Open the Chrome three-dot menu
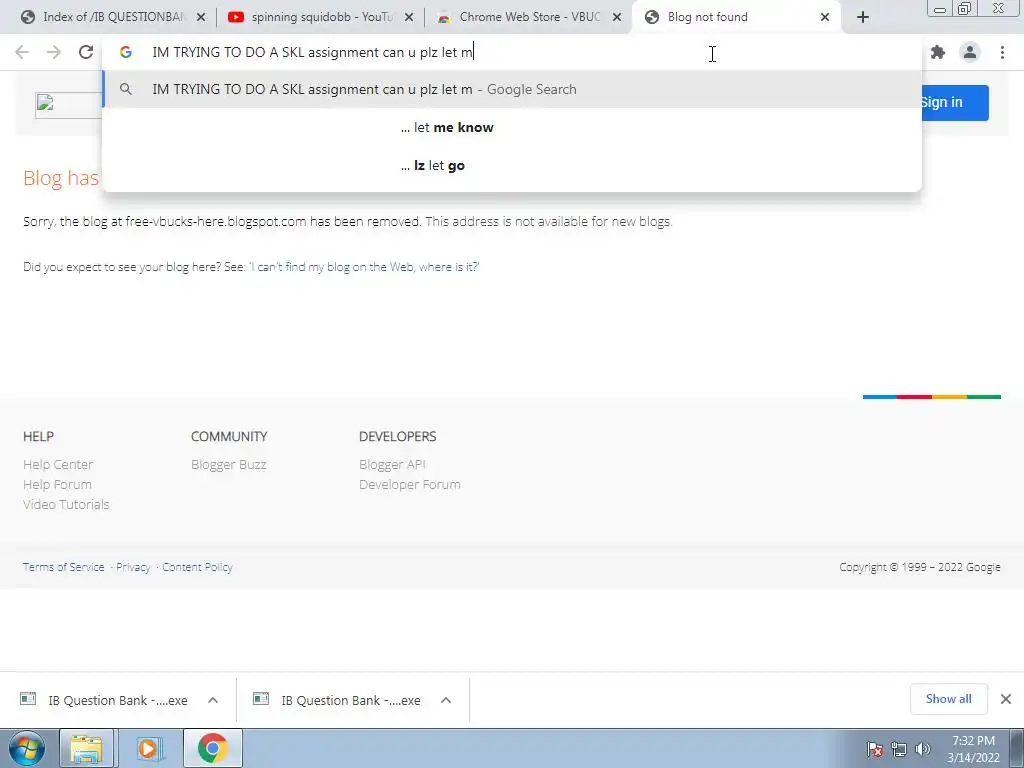 coord(1002,52)
